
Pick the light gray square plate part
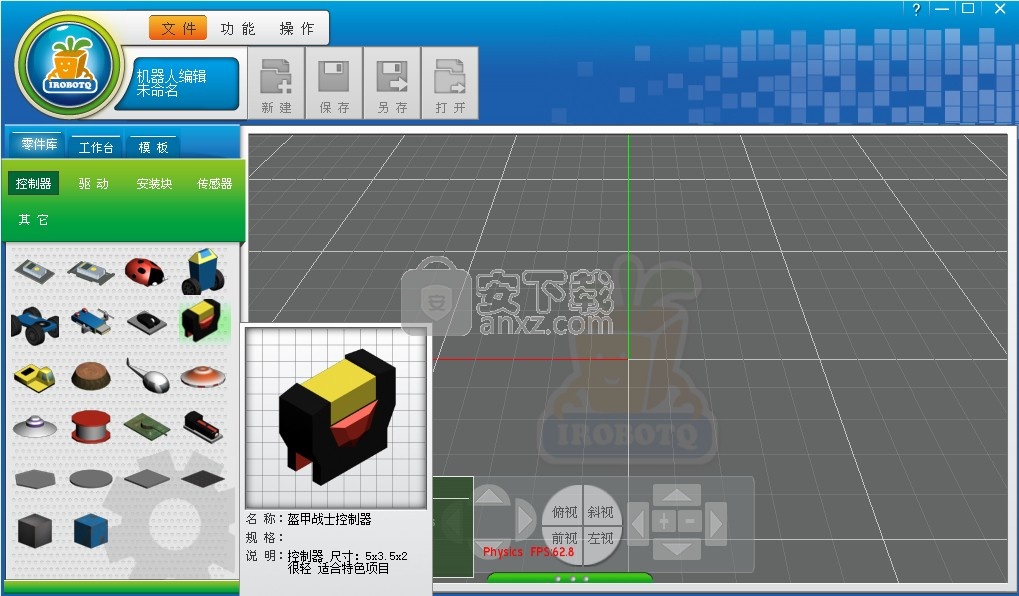tap(147, 479)
